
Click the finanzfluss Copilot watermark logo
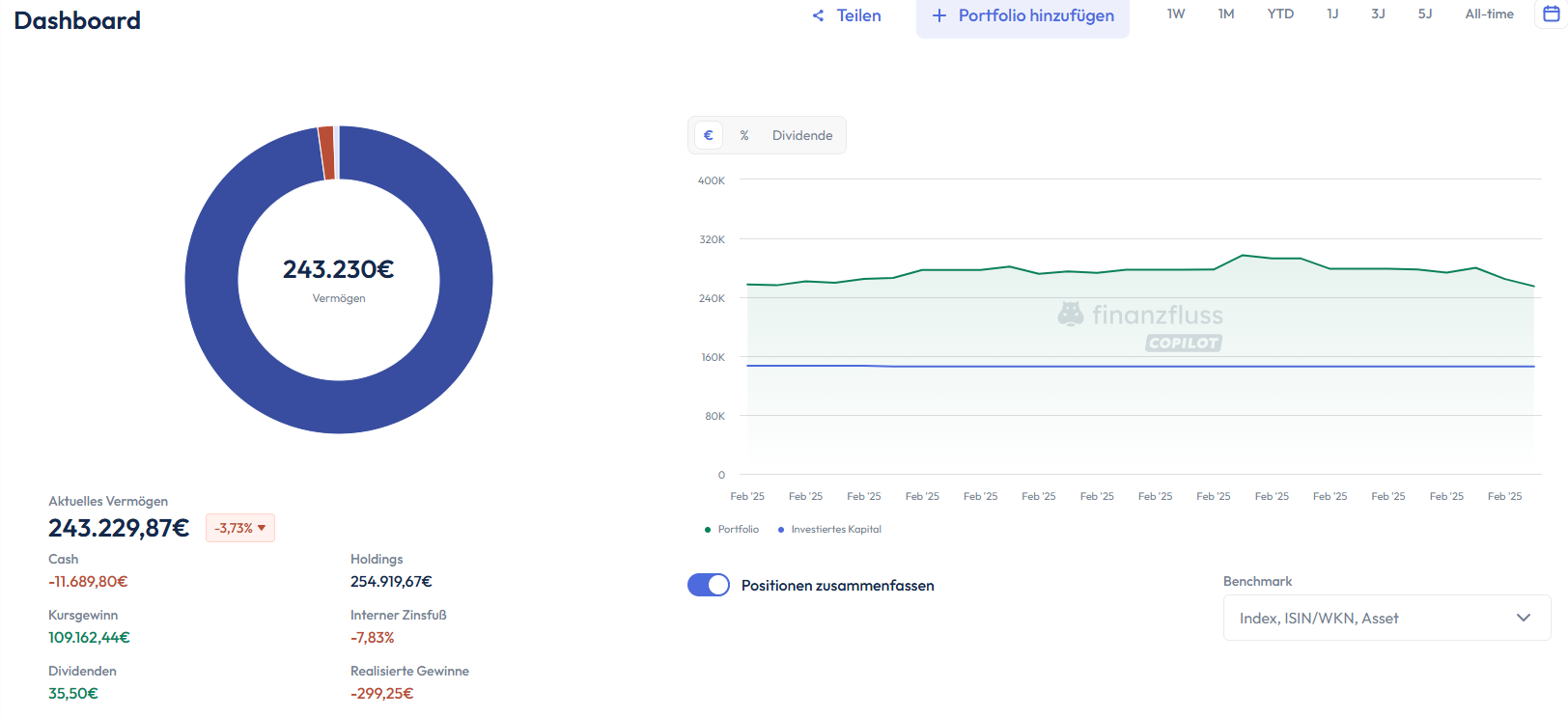[1141, 326]
